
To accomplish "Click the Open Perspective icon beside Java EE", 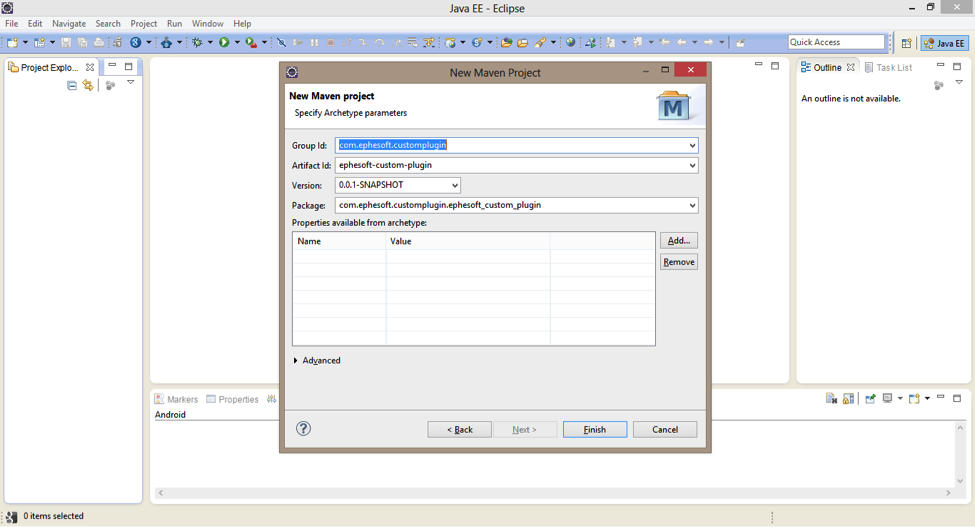I will (906, 43).
